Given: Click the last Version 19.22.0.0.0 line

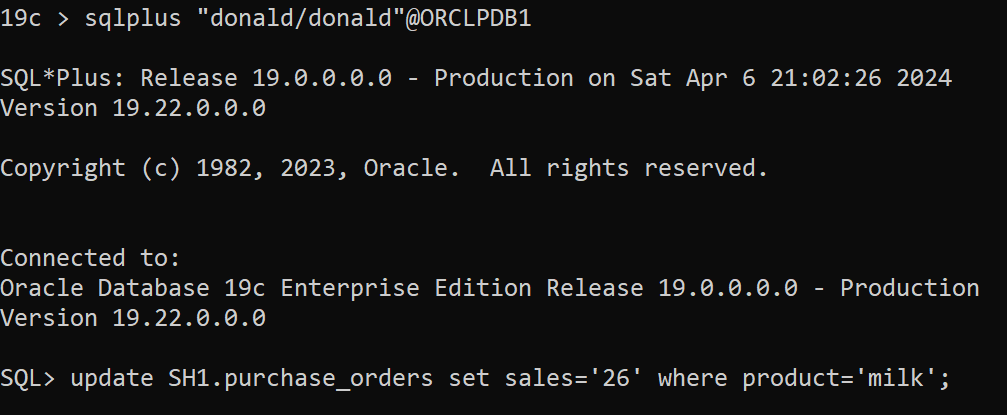Looking at the screenshot, I should coord(132,318).
